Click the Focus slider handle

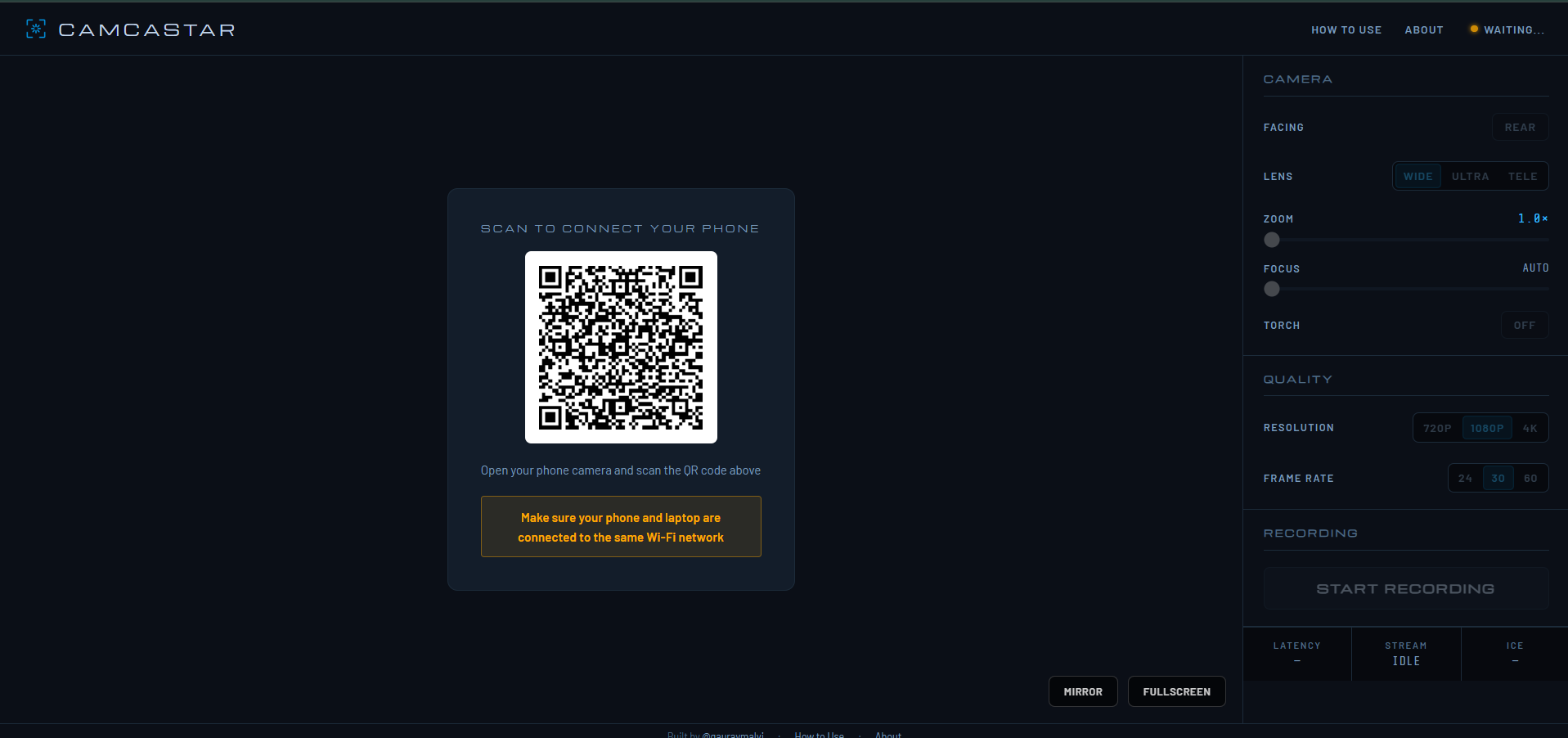click(x=1272, y=289)
